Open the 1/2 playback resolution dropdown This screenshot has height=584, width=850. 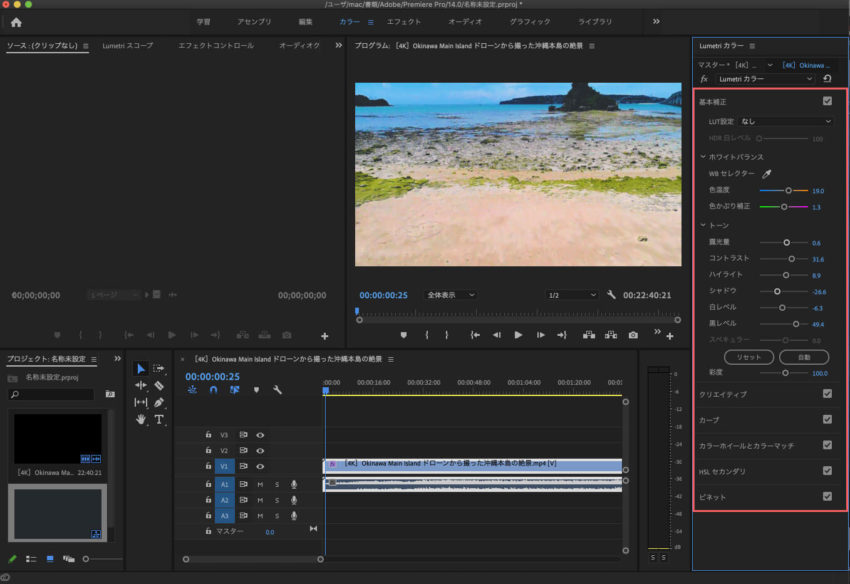(x=571, y=295)
